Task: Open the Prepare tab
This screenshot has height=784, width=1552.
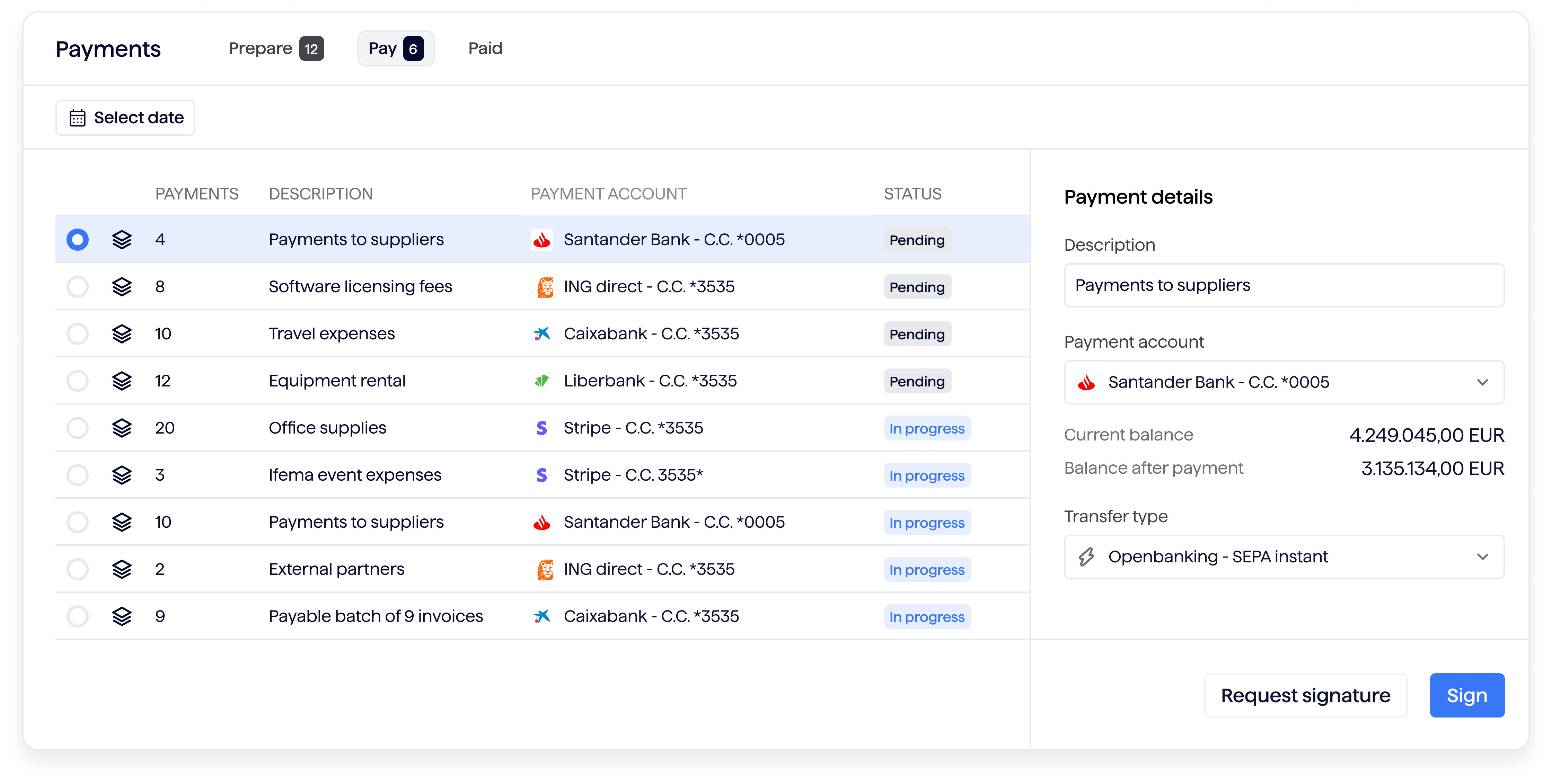Action: pos(276,48)
